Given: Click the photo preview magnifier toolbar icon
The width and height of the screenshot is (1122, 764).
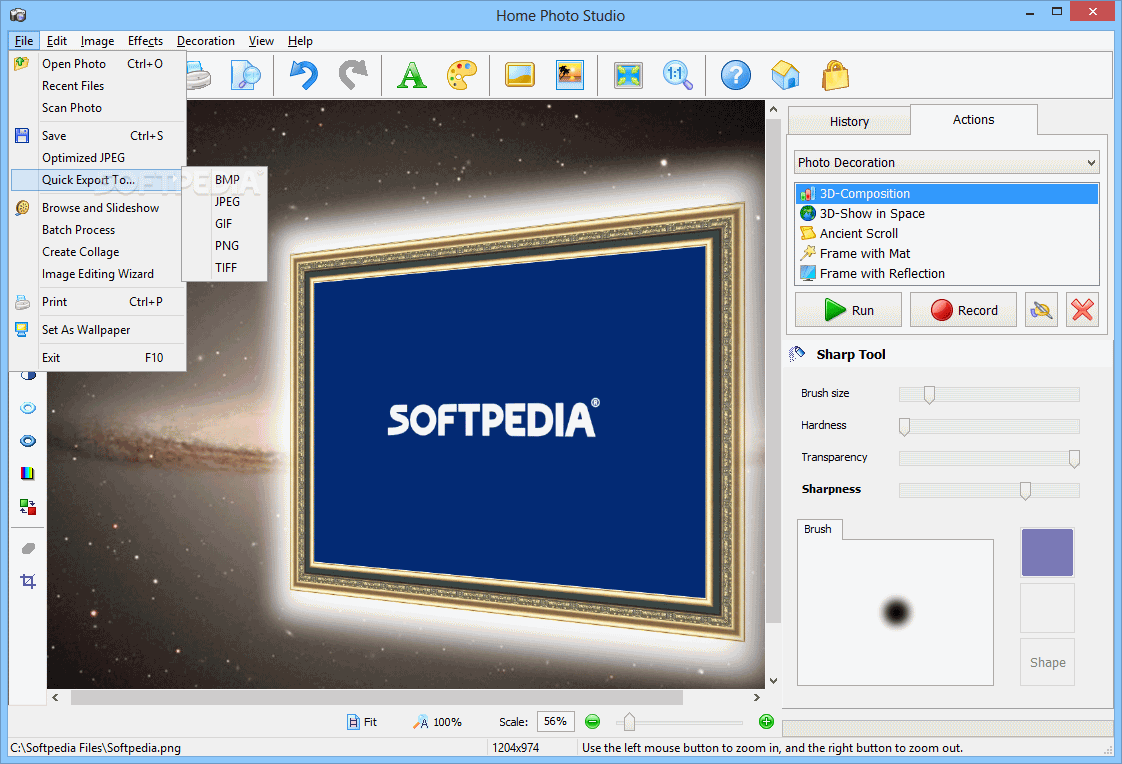Looking at the screenshot, I should pos(245,75).
